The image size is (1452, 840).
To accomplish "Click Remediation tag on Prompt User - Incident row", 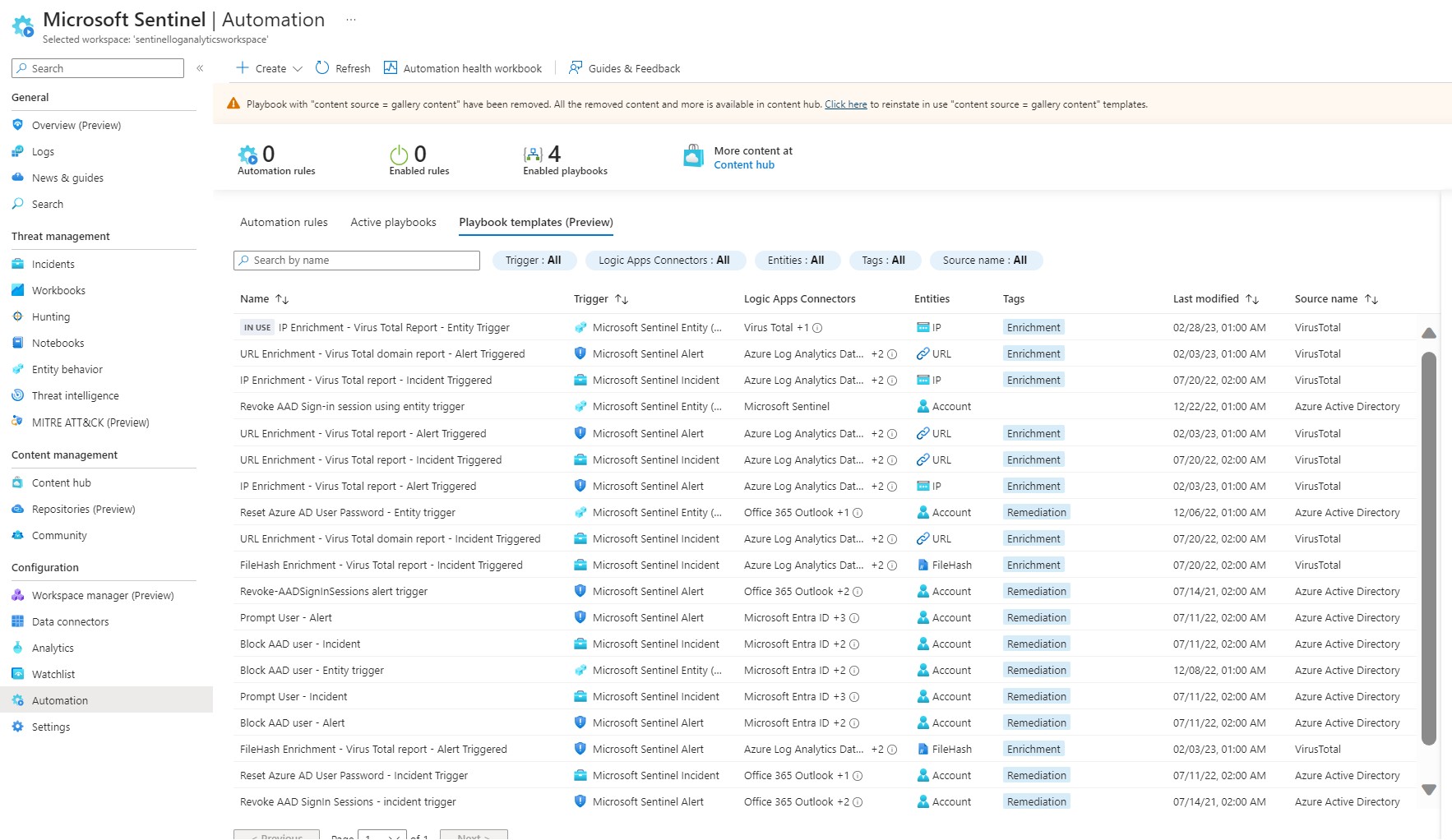I will click(x=1036, y=697).
